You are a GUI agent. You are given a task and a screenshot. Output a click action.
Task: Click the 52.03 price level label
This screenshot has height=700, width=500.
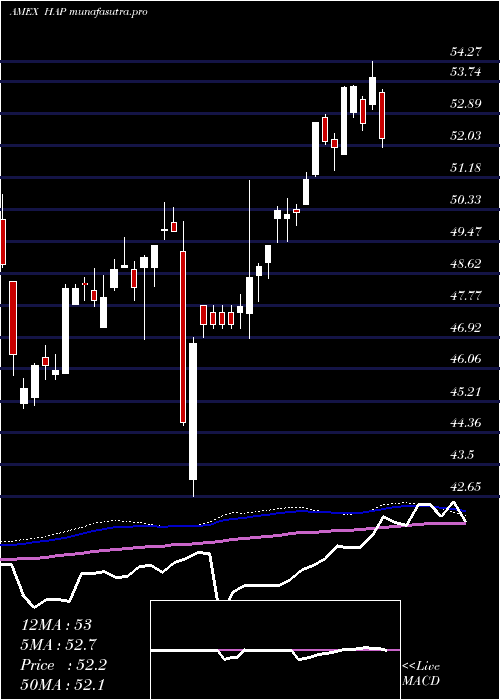[466, 136]
